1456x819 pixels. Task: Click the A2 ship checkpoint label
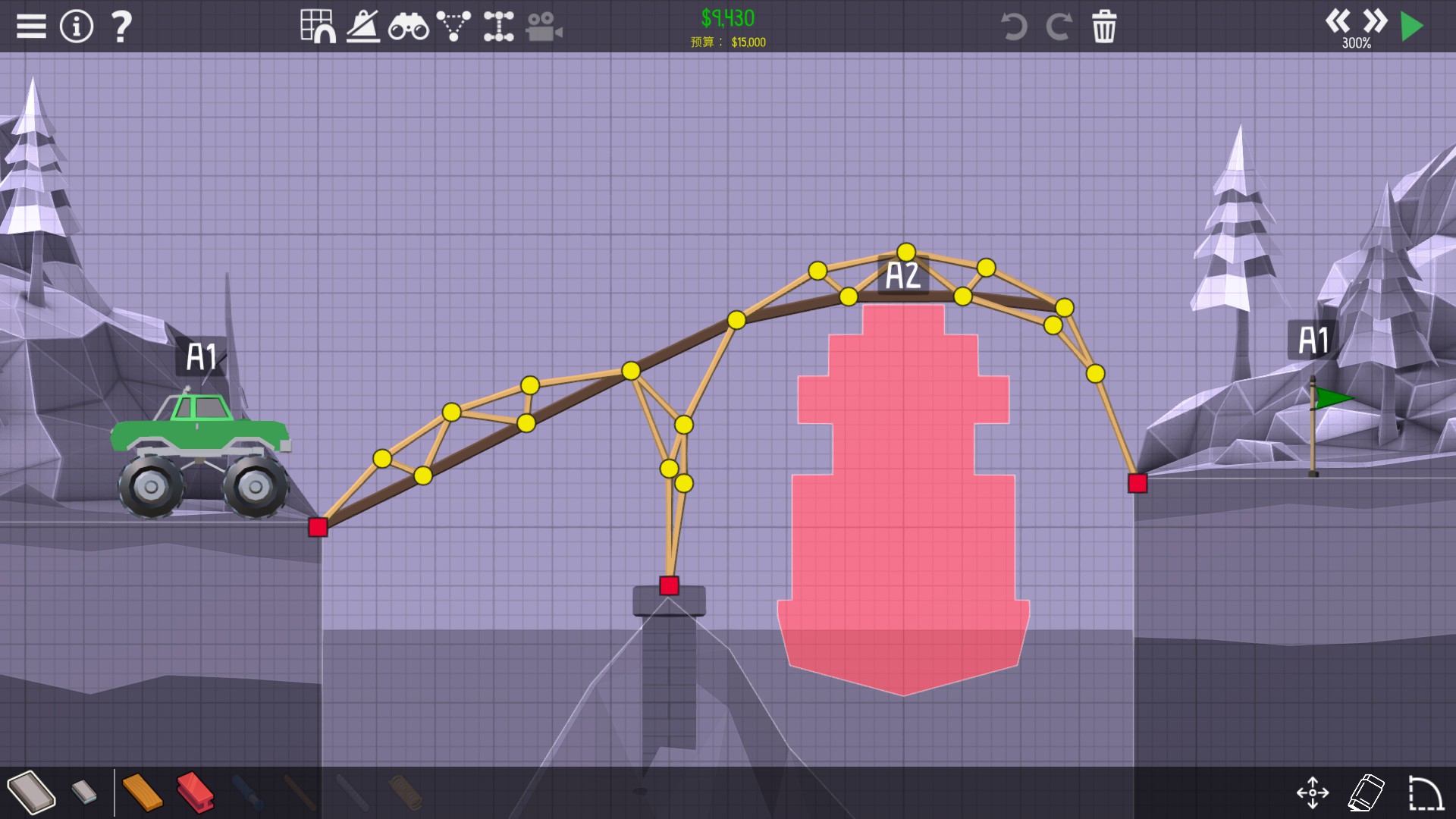pyautogui.click(x=903, y=275)
